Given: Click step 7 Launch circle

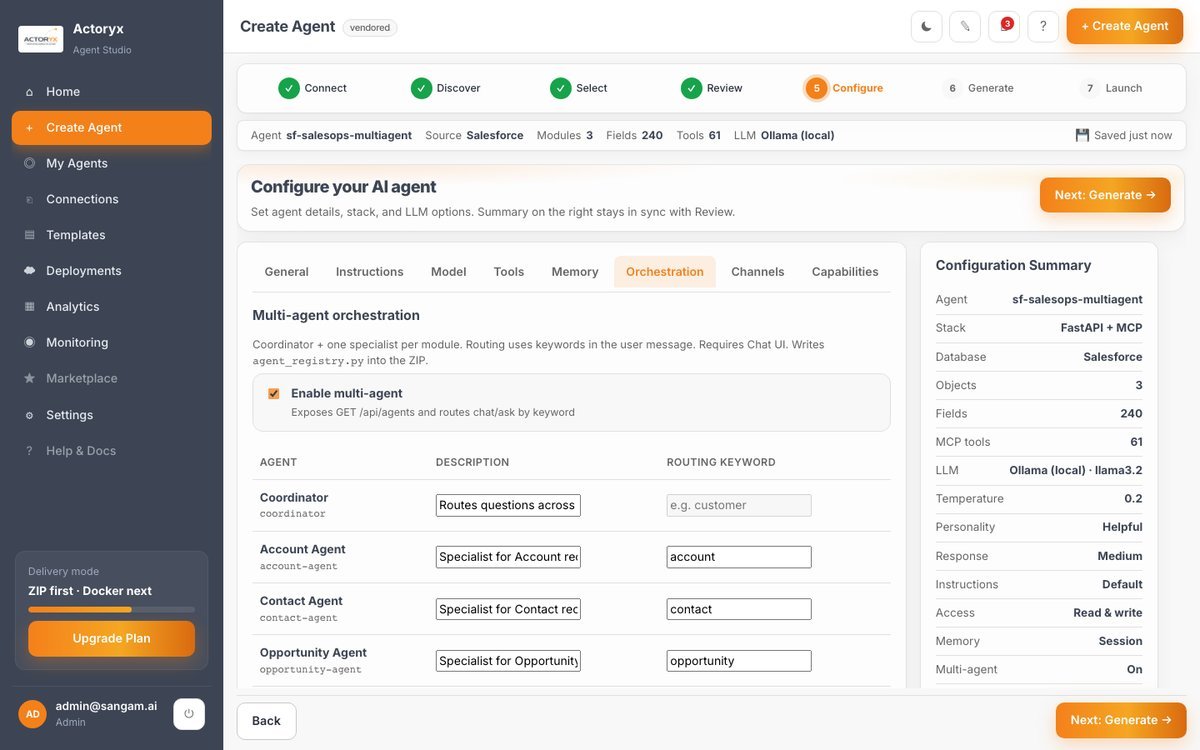Looking at the screenshot, I should [1089, 88].
